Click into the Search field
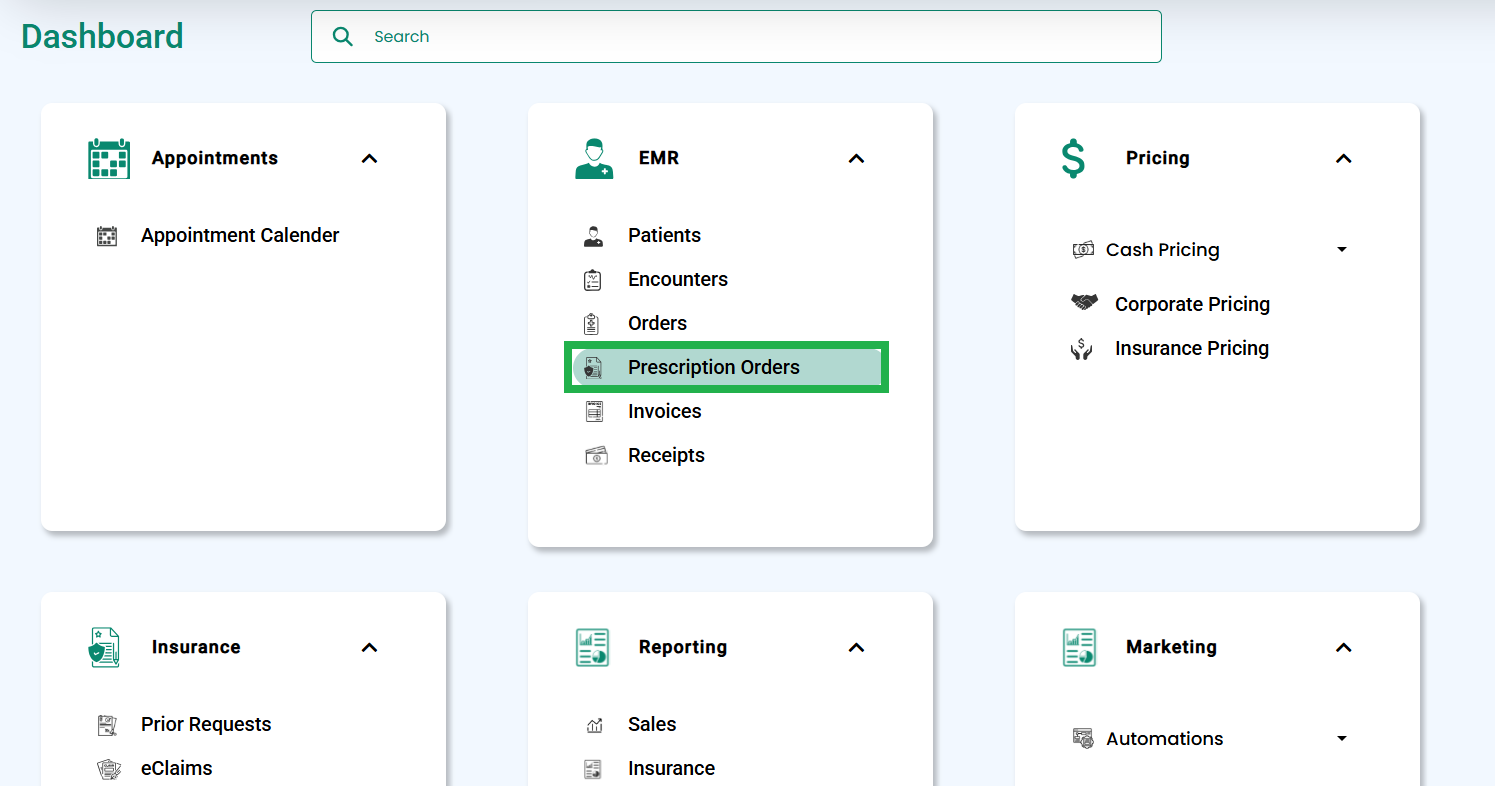The image size is (1495, 786). click(x=736, y=36)
